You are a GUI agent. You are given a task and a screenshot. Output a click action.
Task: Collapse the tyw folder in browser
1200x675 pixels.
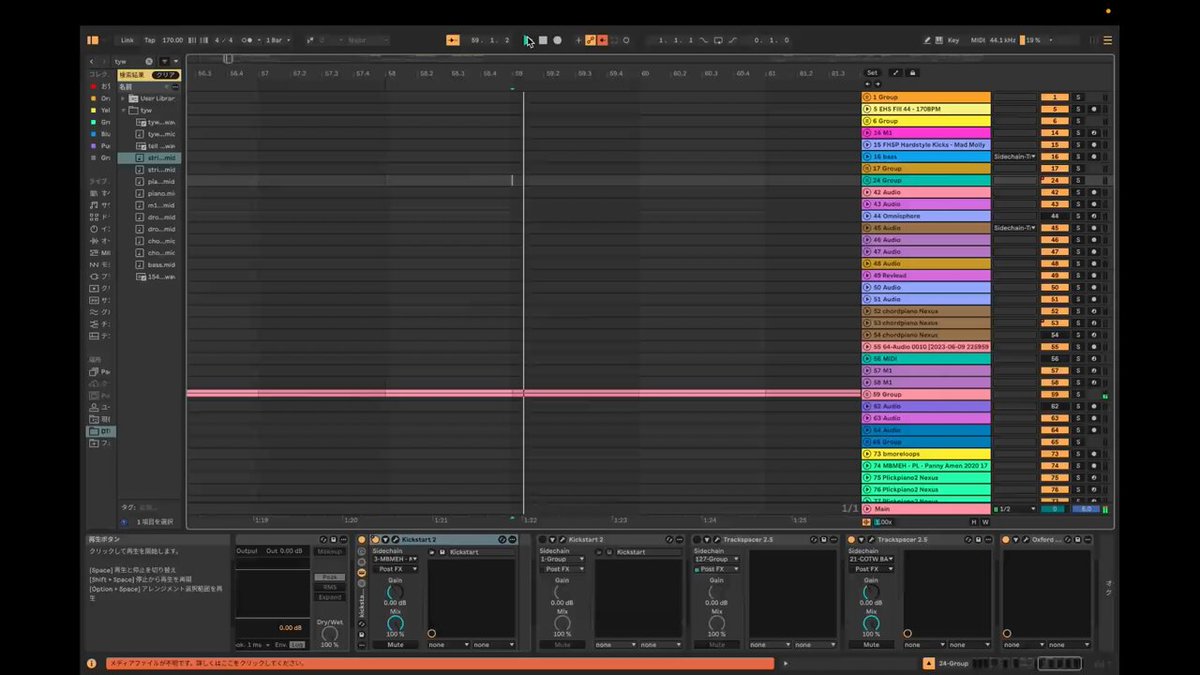point(123,110)
